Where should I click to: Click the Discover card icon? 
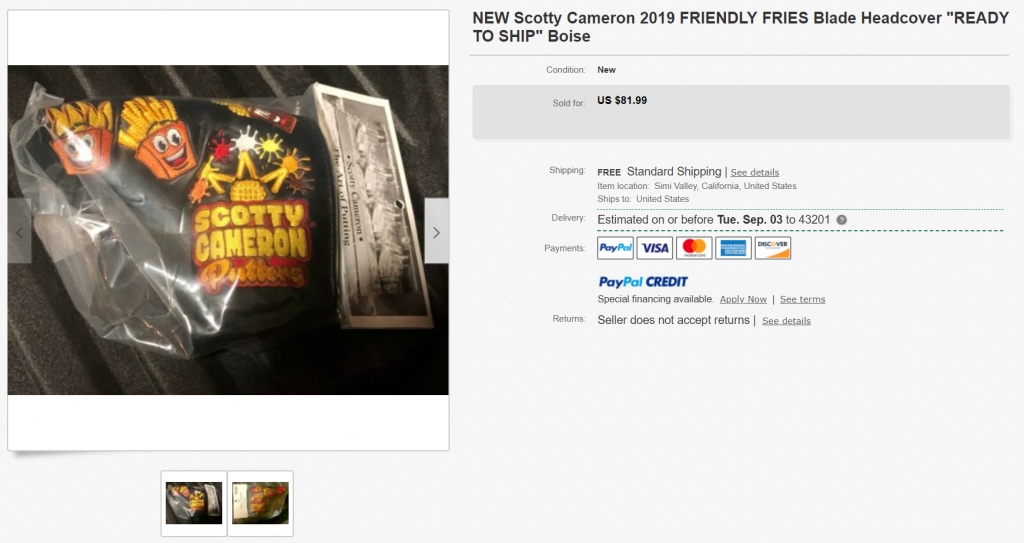773,248
